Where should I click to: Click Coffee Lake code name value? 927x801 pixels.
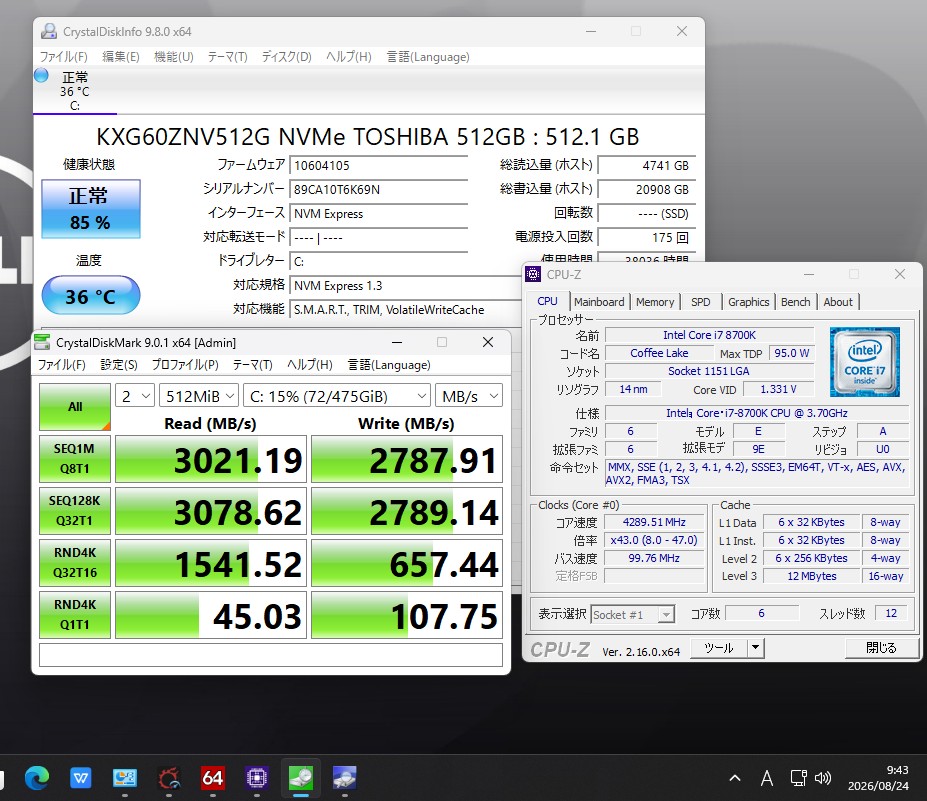pyautogui.click(x=659, y=354)
